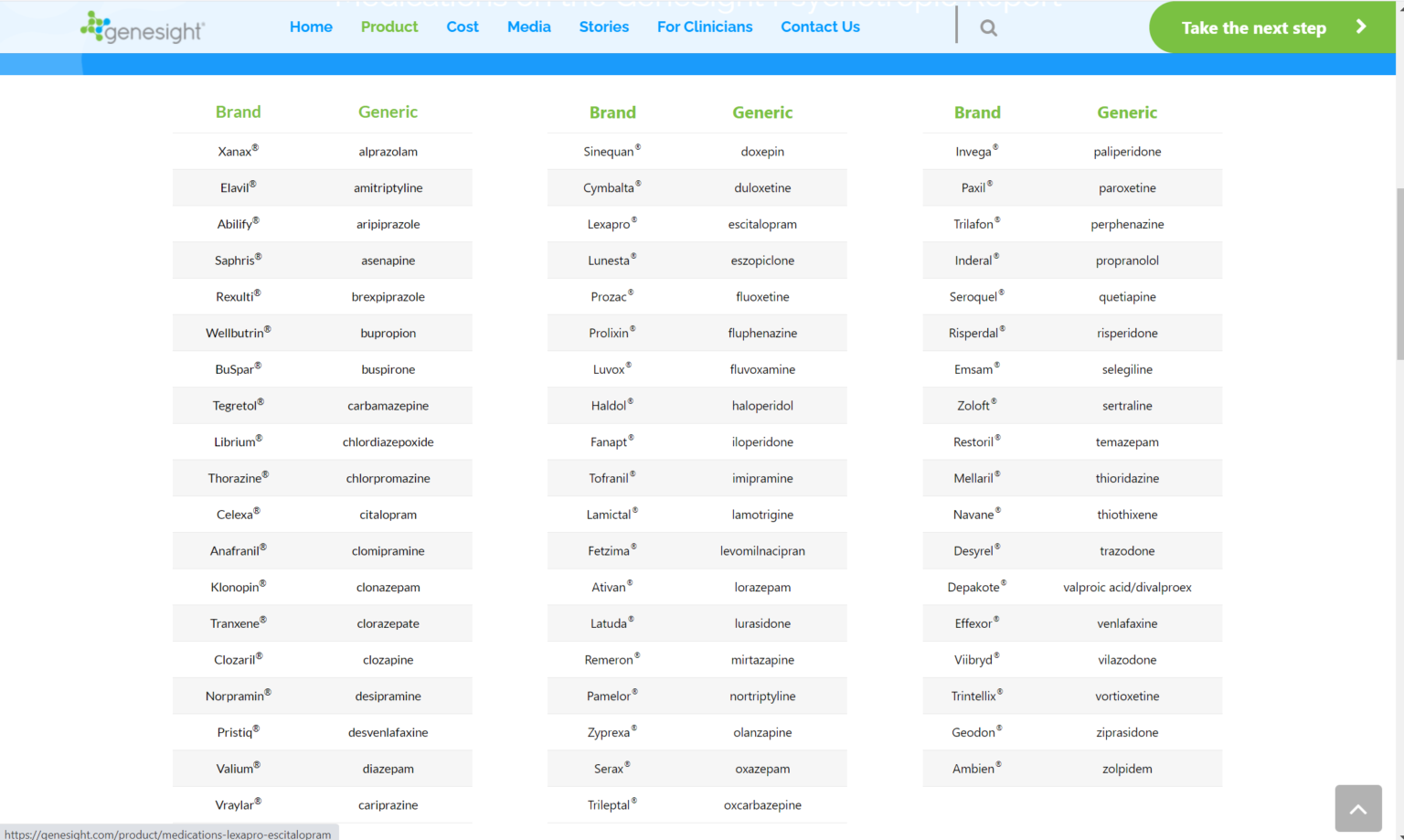Image resolution: width=1404 pixels, height=840 pixels.
Task: Select the Zyprexa brand entry
Action: (x=612, y=732)
